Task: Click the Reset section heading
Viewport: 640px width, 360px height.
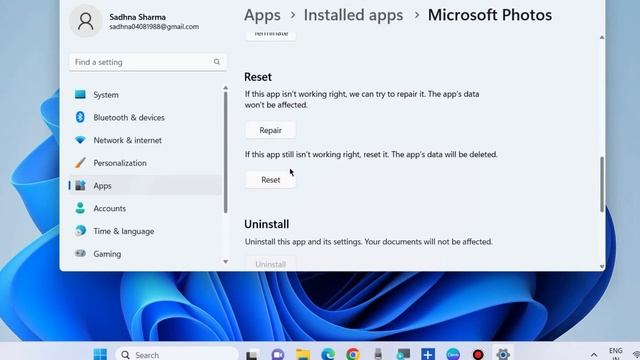Action: (x=258, y=77)
